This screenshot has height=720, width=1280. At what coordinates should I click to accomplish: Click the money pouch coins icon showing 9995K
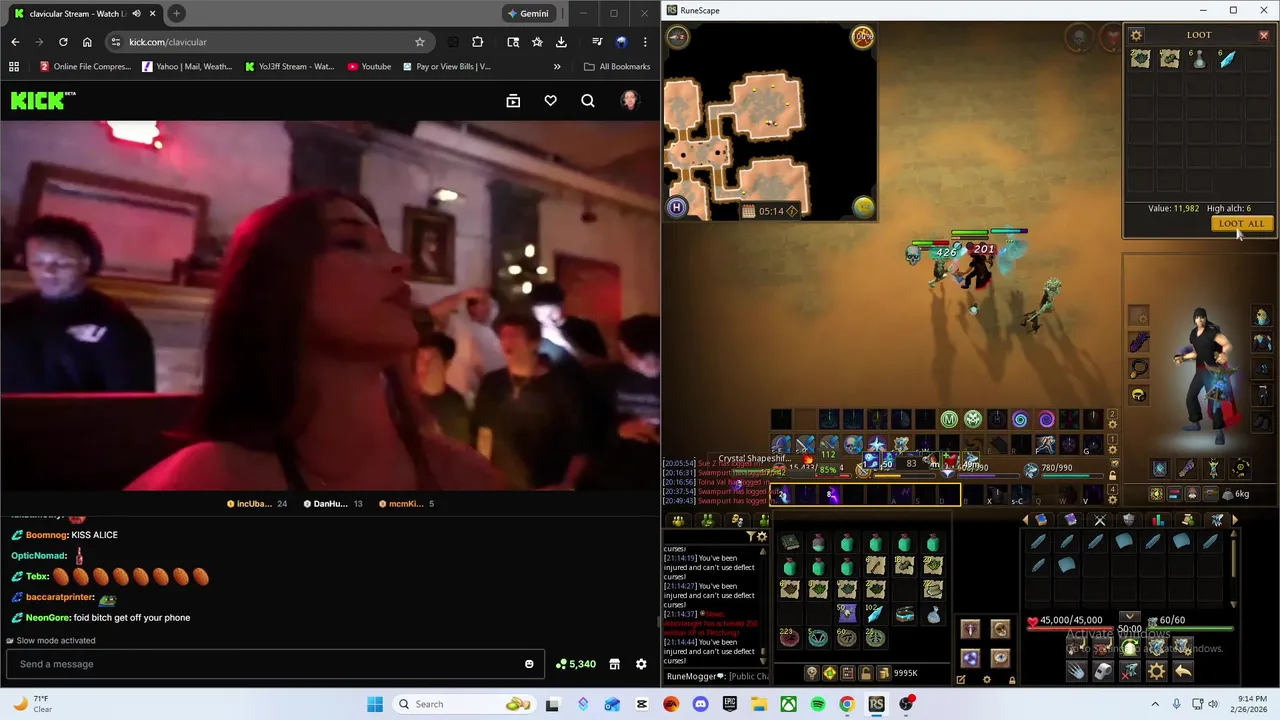(x=884, y=672)
